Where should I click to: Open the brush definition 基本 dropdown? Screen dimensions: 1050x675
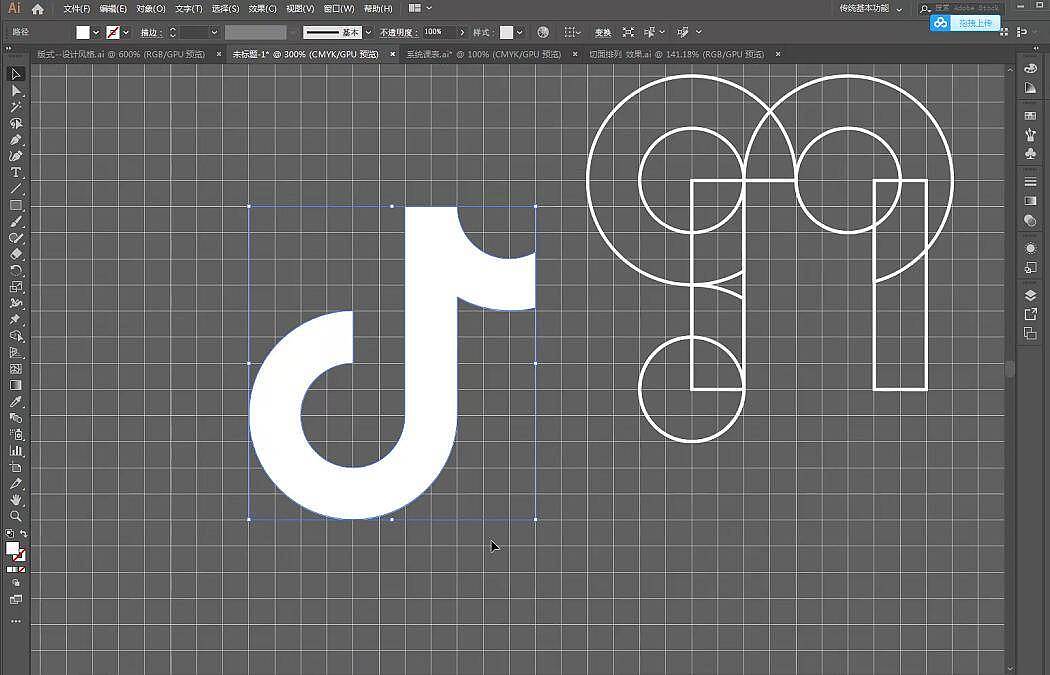368,32
